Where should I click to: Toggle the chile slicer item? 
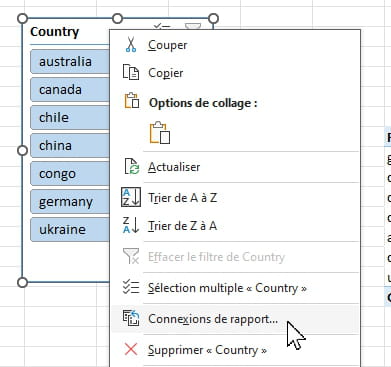(70, 118)
